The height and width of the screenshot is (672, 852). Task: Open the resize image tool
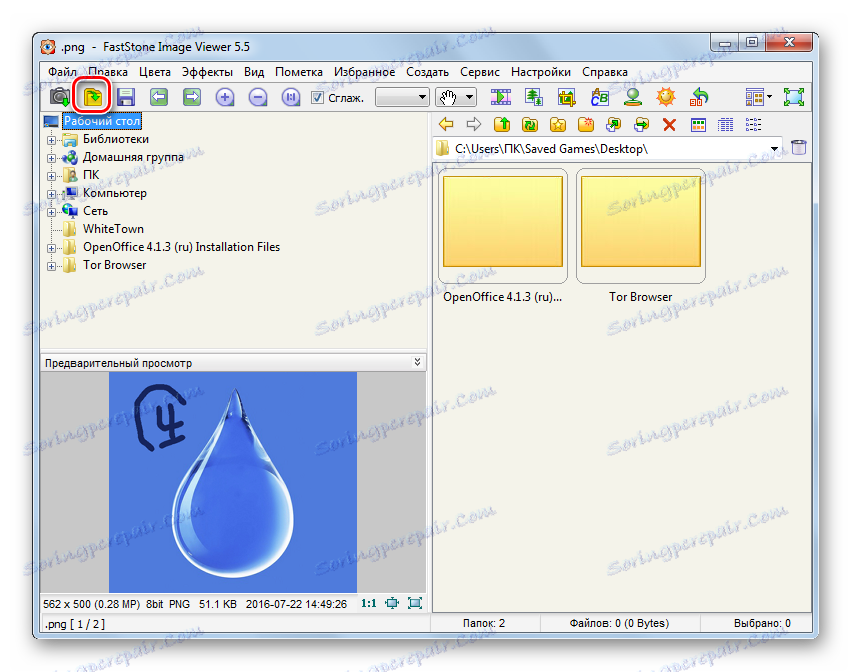click(534, 97)
